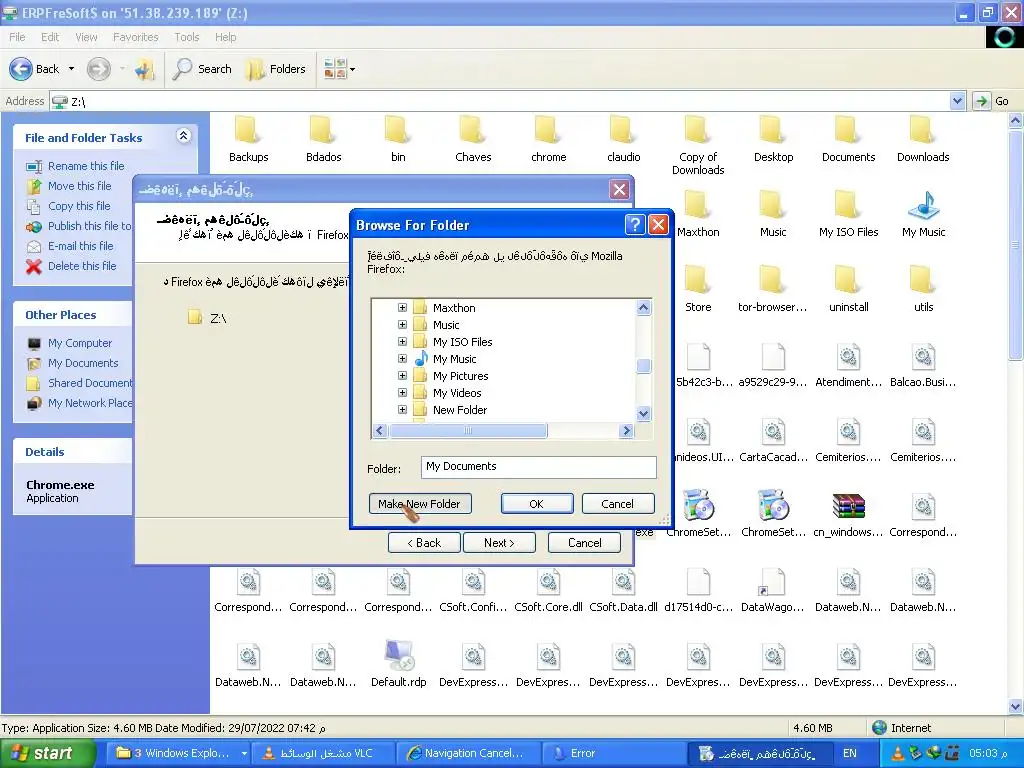
Task: Switch to VLC taskbar item
Action: (x=323, y=753)
